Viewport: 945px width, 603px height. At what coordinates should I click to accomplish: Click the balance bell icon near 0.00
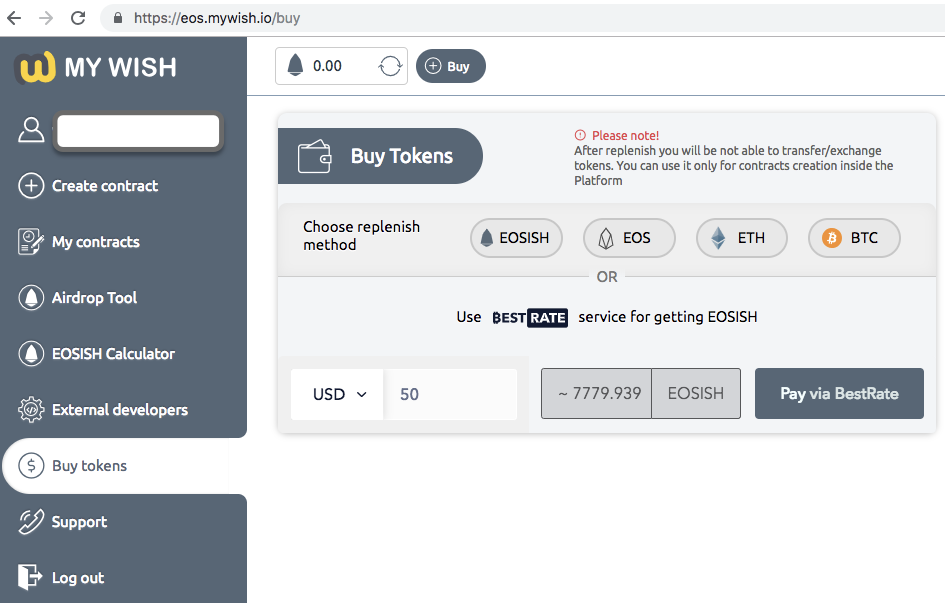pyautogui.click(x=295, y=65)
